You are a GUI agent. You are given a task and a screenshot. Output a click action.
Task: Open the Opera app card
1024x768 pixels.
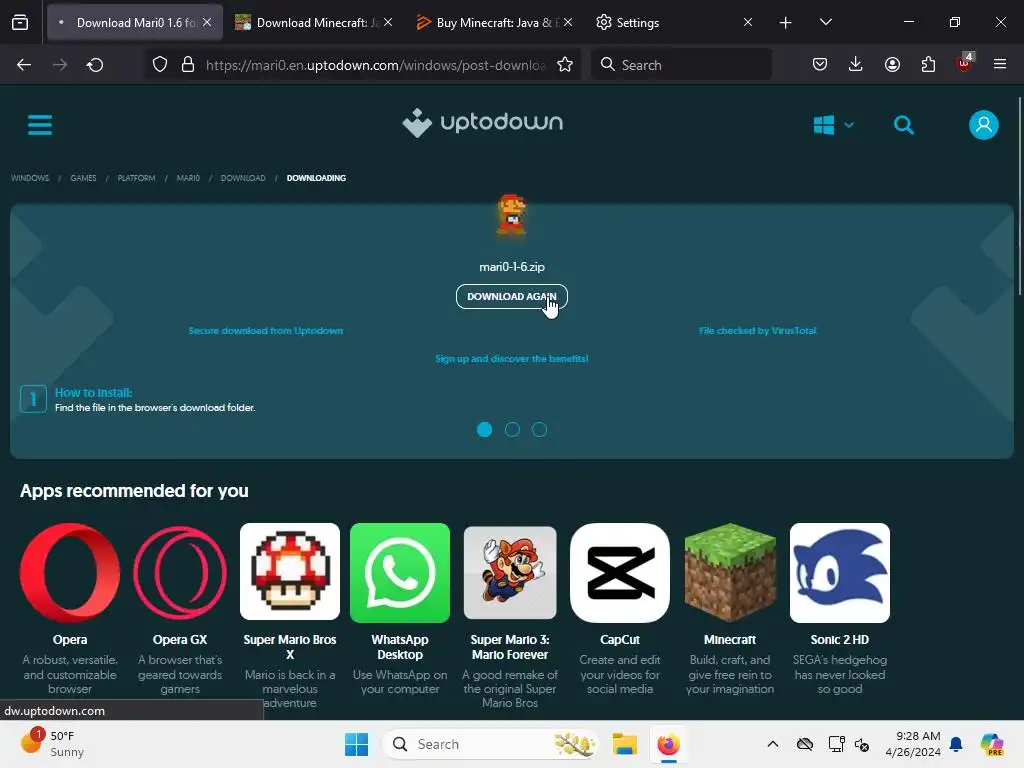click(x=70, y=609)
